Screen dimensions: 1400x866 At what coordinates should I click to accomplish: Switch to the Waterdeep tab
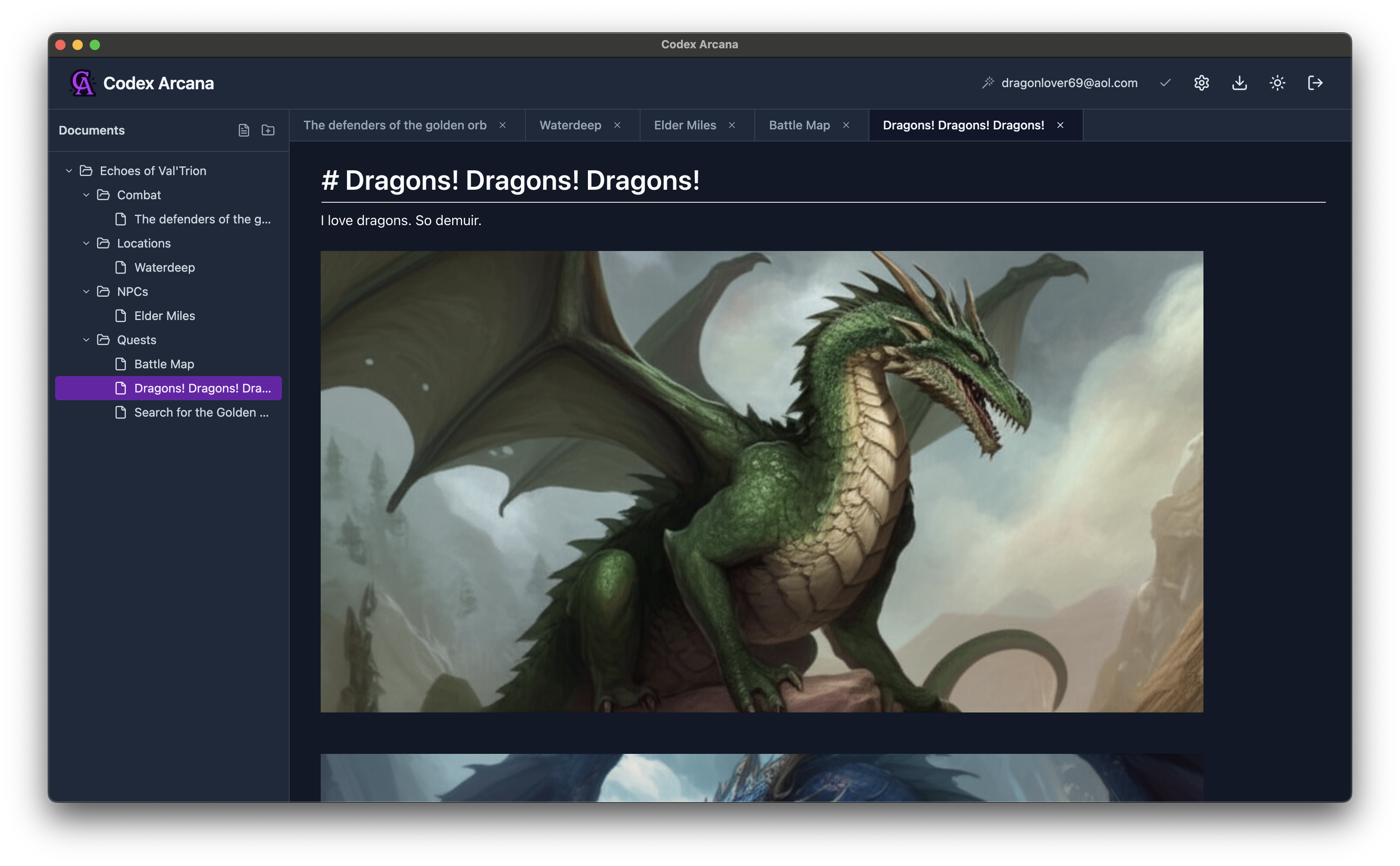coord(570,125)
